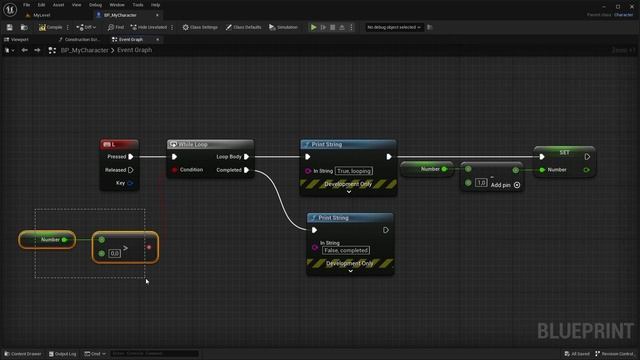
Task: Click the L key node's Key output pin
Action: click(x=130, y=183)
